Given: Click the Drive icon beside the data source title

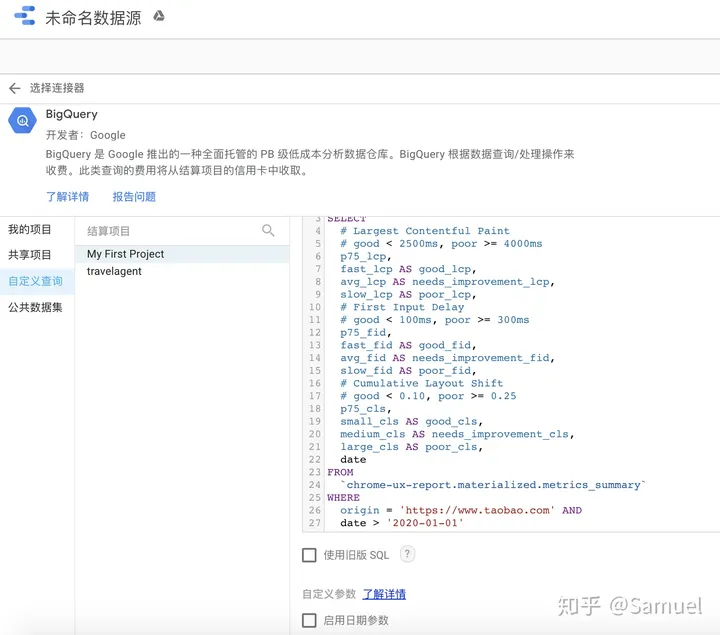Looking at the screenshot, I should [x=158, y=17].
